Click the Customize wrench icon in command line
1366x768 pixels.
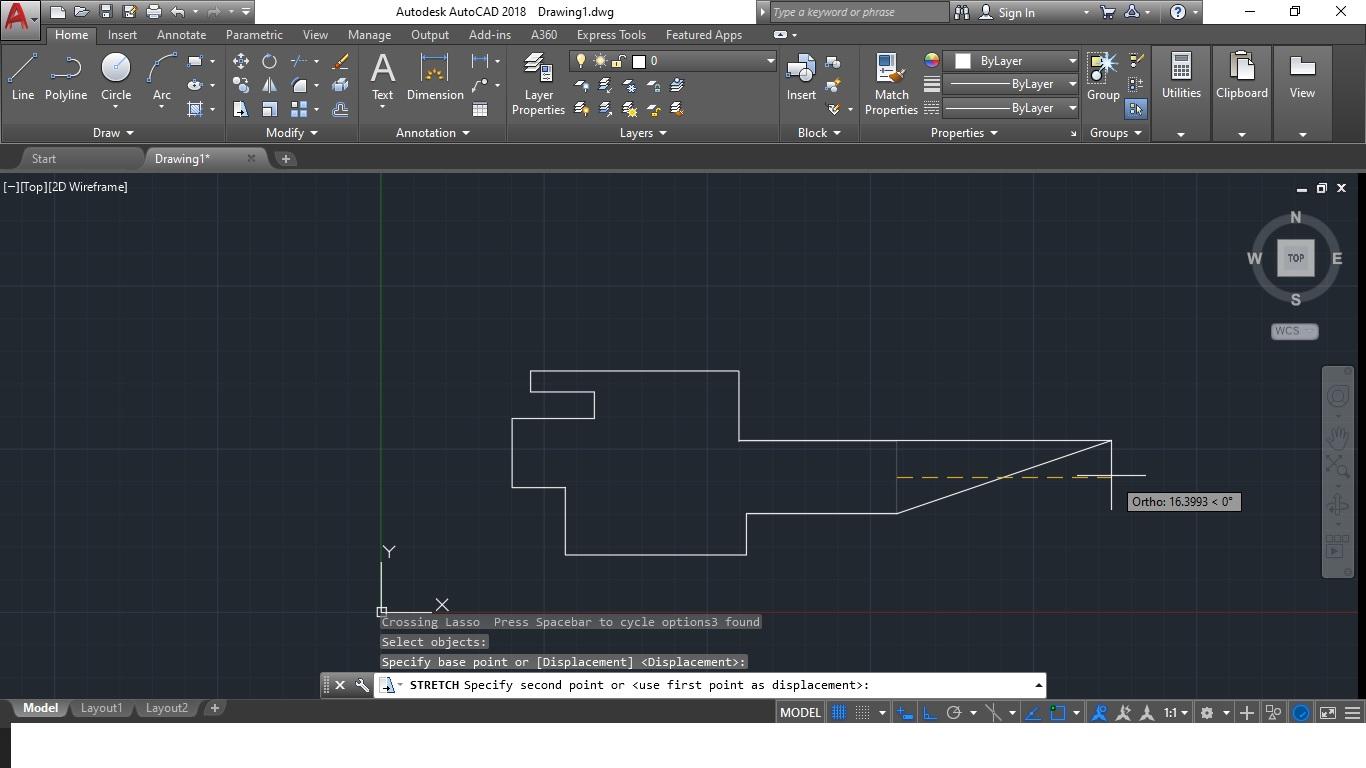[x=362, y=685]
